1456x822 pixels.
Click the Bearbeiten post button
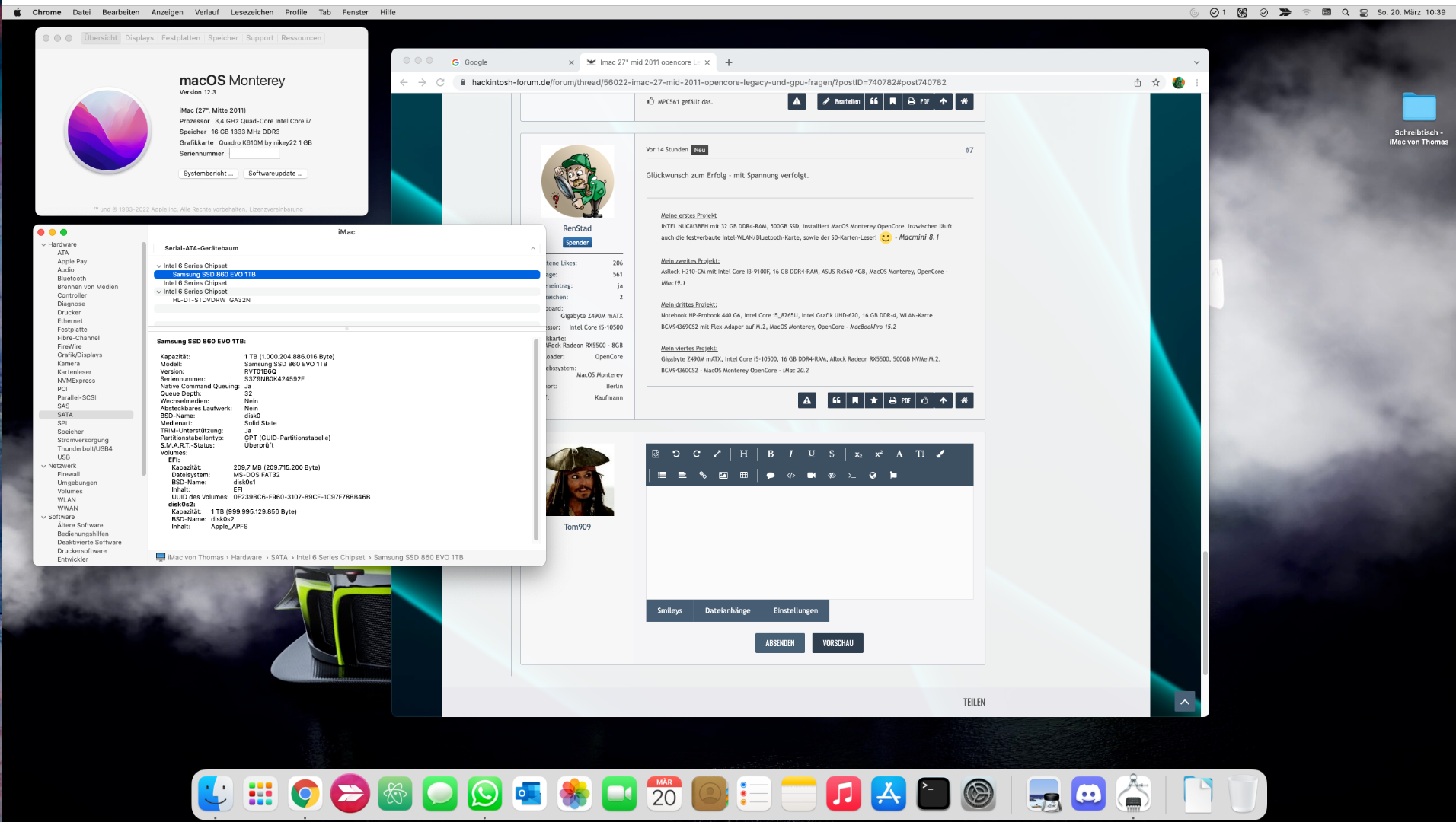[x=841, y=102]
